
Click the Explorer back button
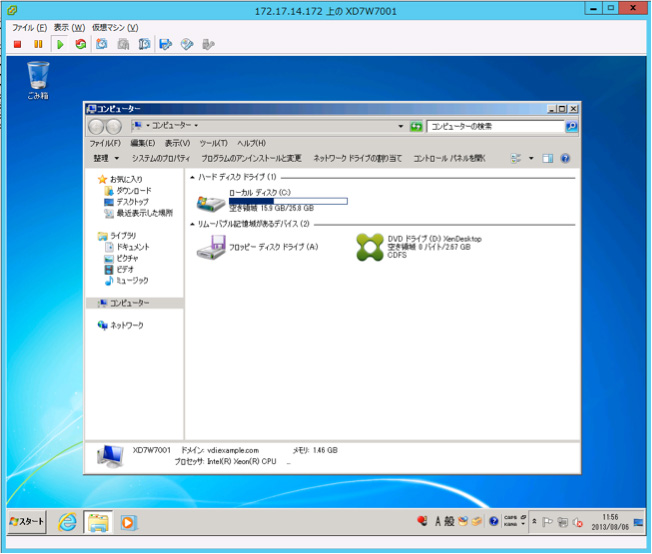(x=96, y=126)
